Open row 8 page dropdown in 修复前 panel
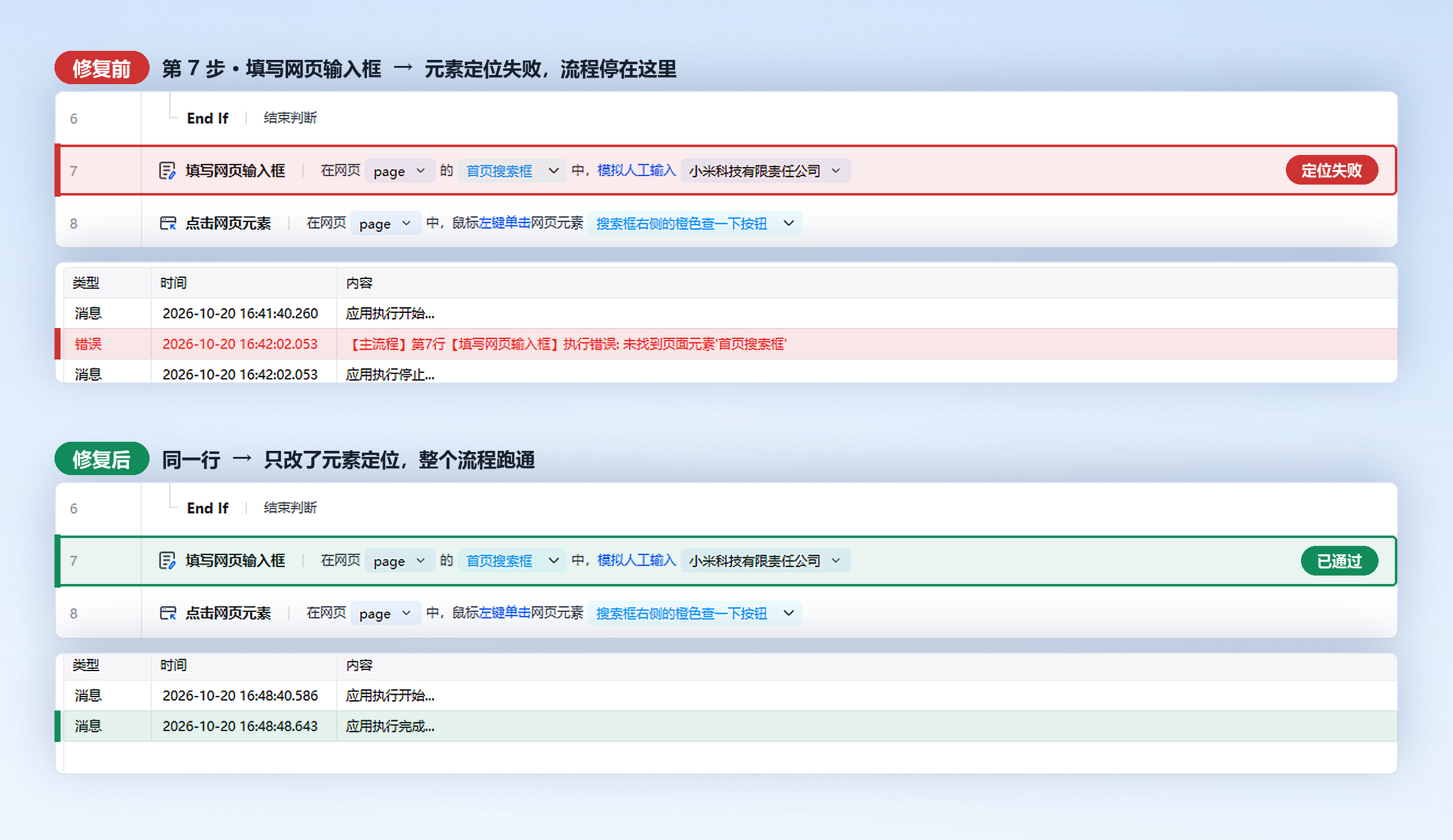Viewport: 1453px width, 840px height. point(386,224)
